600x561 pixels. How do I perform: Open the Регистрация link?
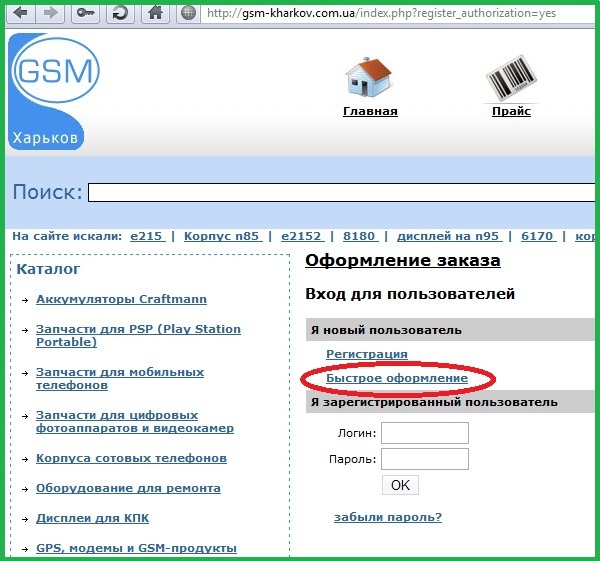pos(367,354)
